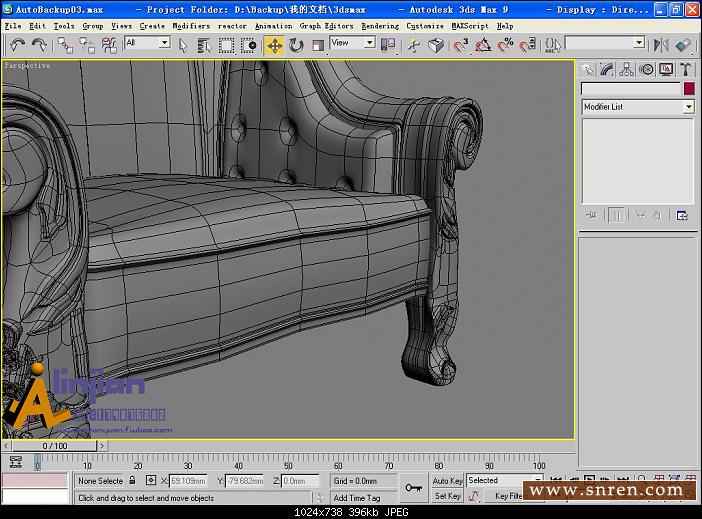Toggle absolute/offset transform type-in mode
702x519 pixels.
point(151,481)
